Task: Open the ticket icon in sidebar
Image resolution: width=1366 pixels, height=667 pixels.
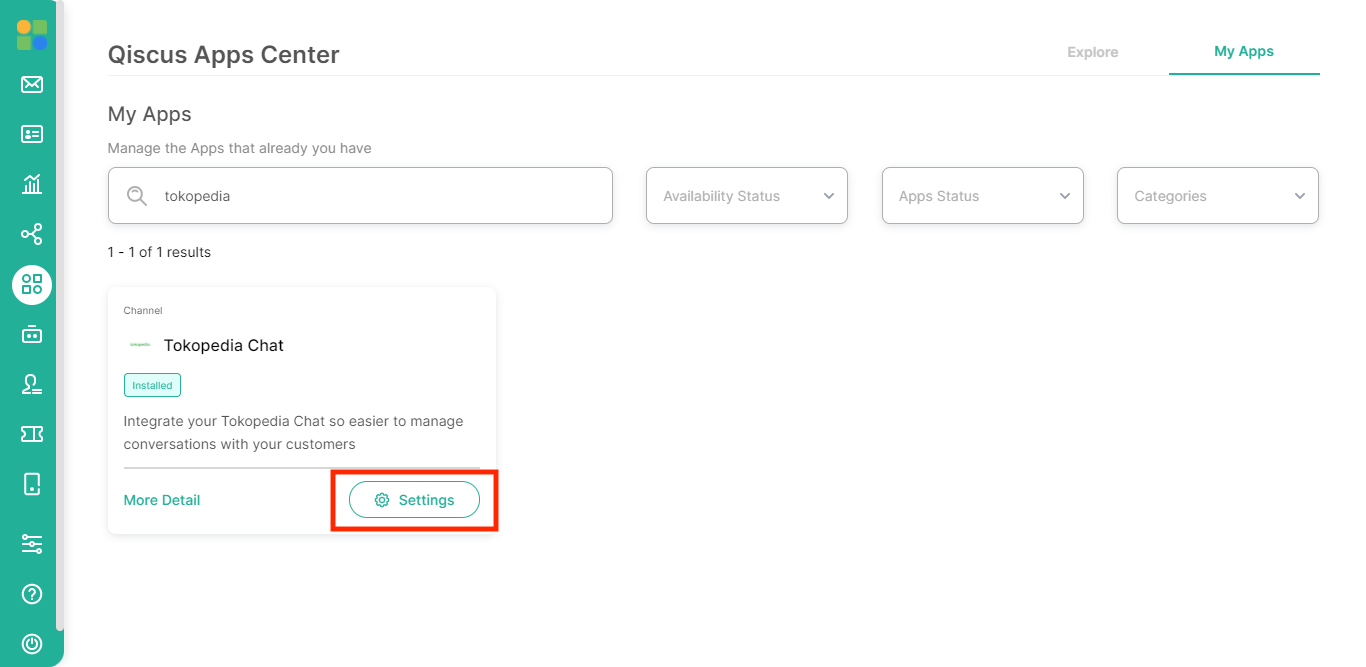Action: pyautogui.click(x=32, y=434)
